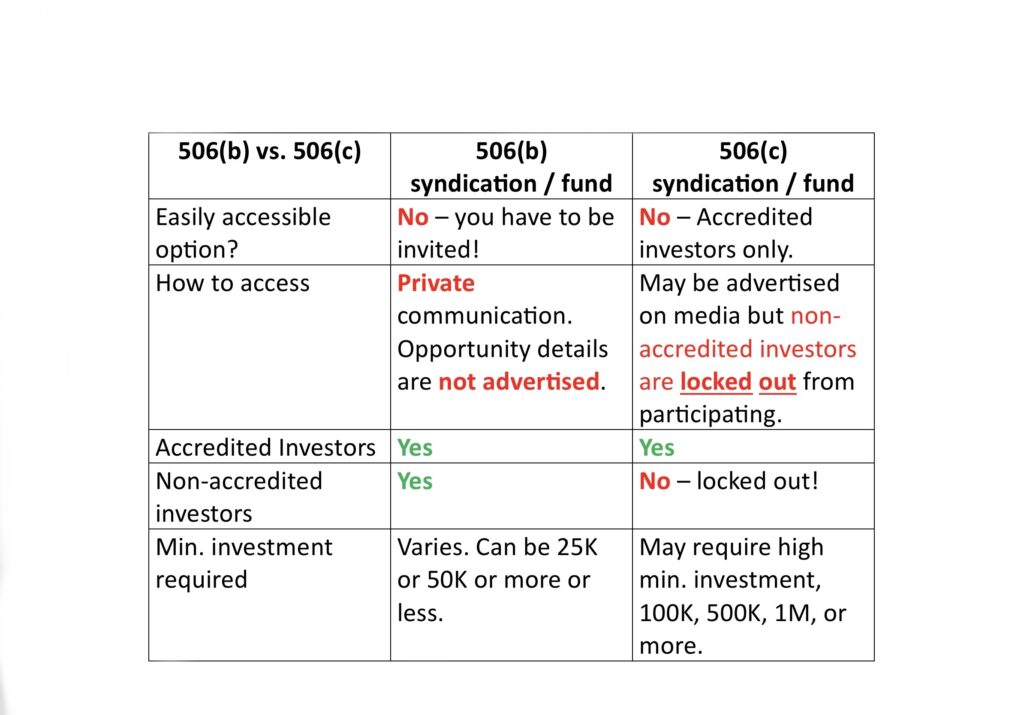
Task: Click the '506(b) vs. 506(c)' header cell
Action: coord(269,166)
